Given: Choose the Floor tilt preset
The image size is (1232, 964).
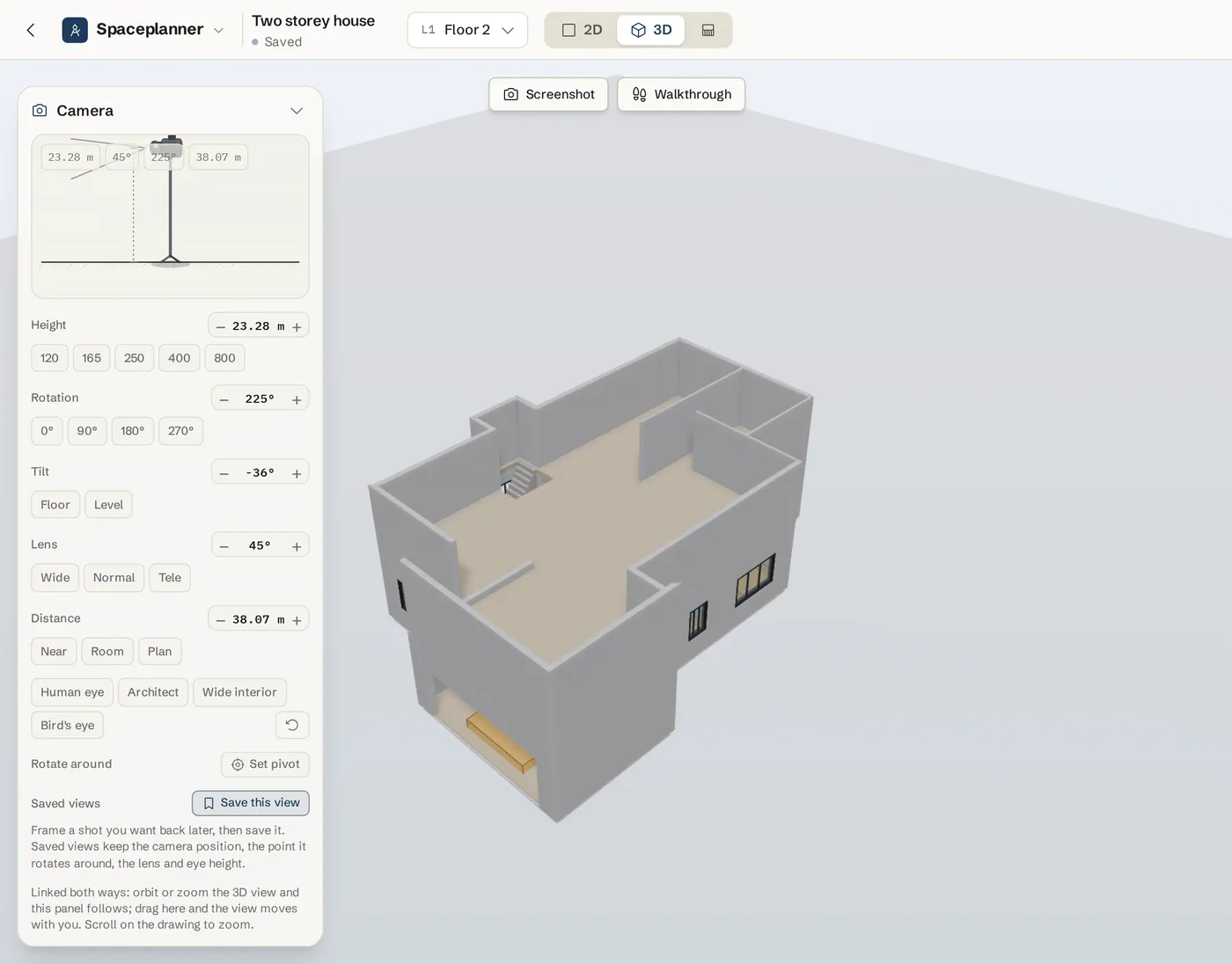Looking at the screenshot, I should (55, 505).
